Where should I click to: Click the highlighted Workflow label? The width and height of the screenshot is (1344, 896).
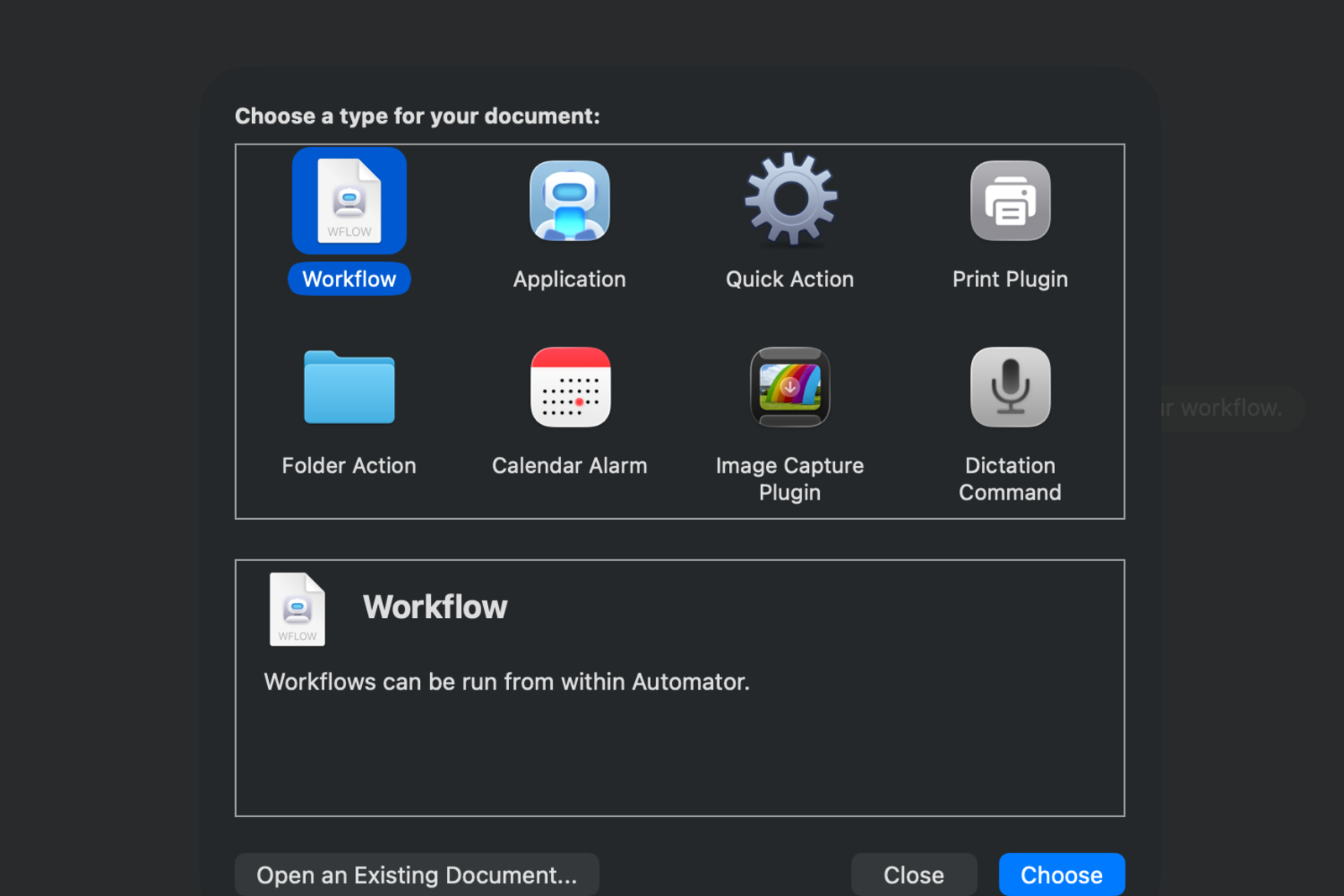pyautogui.click(x=349, y=279)
